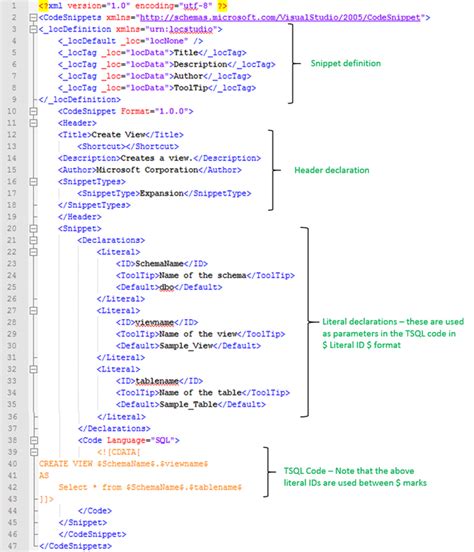Collapse the Code Language="SQL" fold toggle
This screenshot has width=474, height=552.
click(x=33, y=440)
